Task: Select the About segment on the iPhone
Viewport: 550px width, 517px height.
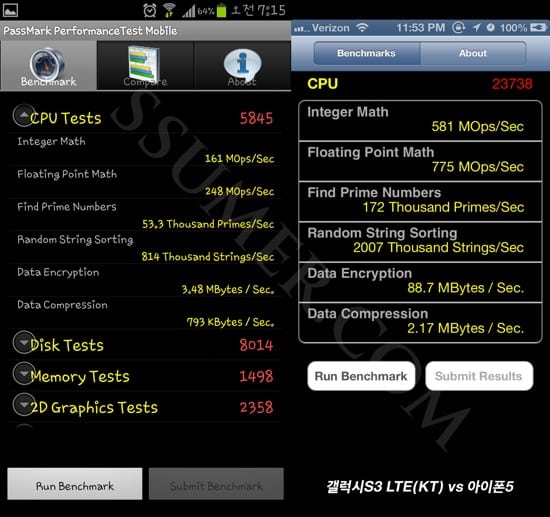Action: 473,53
